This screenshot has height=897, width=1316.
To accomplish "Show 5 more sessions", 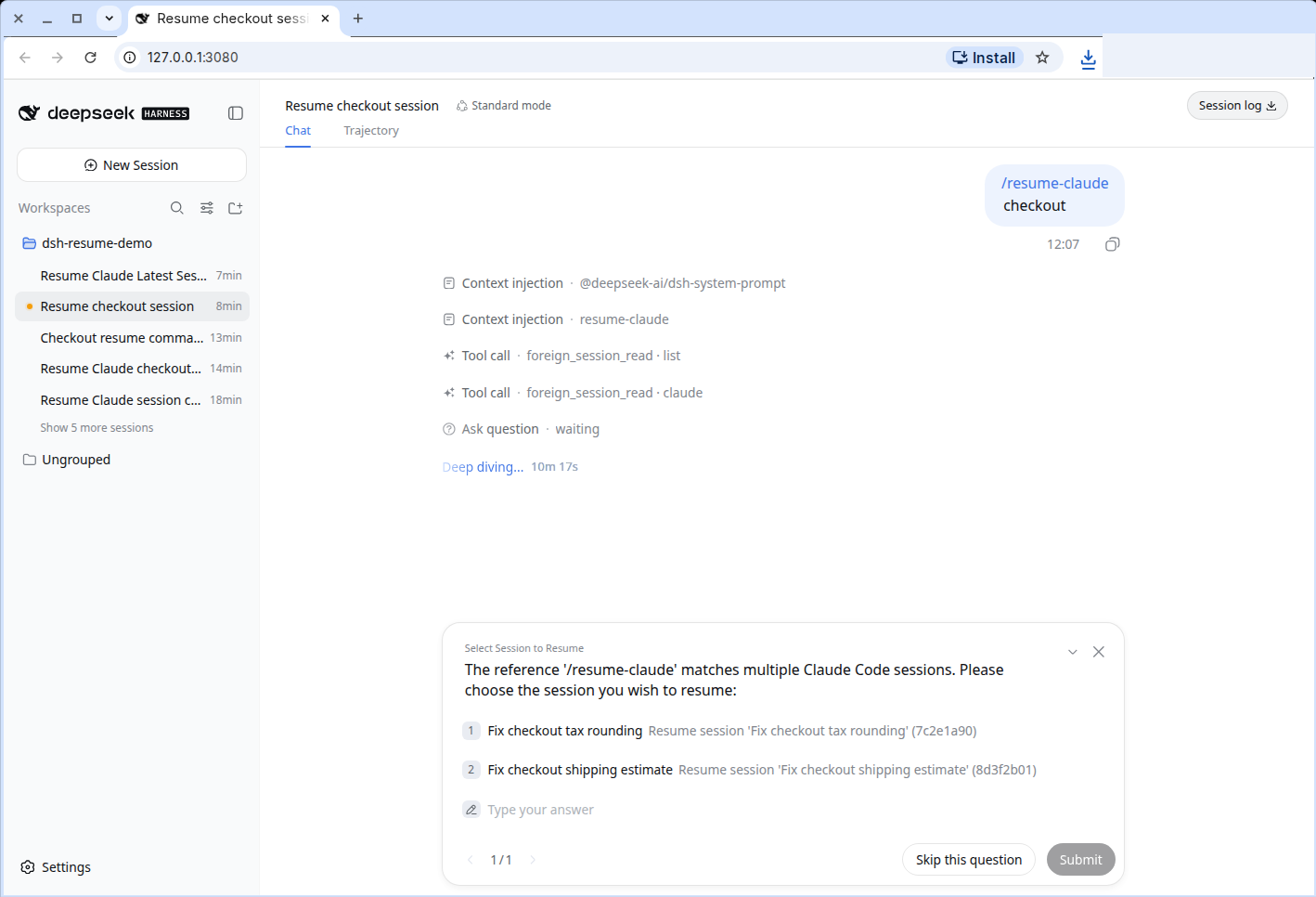I will [x=97, y=428].
